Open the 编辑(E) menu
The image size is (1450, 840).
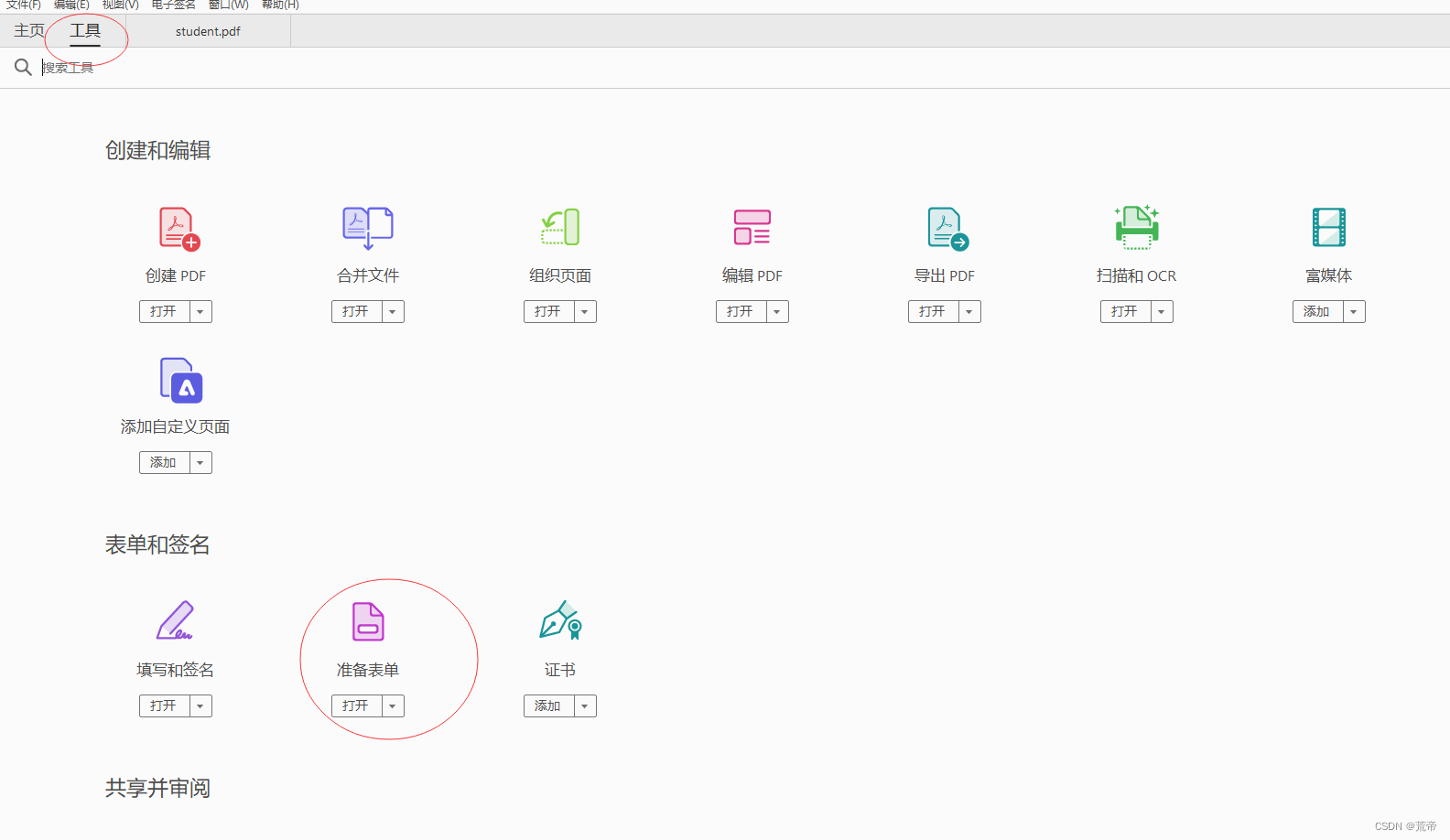pos(71,5)
